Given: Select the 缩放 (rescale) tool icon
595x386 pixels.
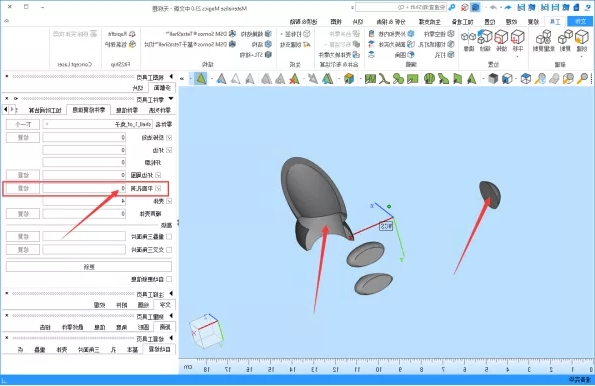Looking at the screenshot, I should (x=485, y=37).
